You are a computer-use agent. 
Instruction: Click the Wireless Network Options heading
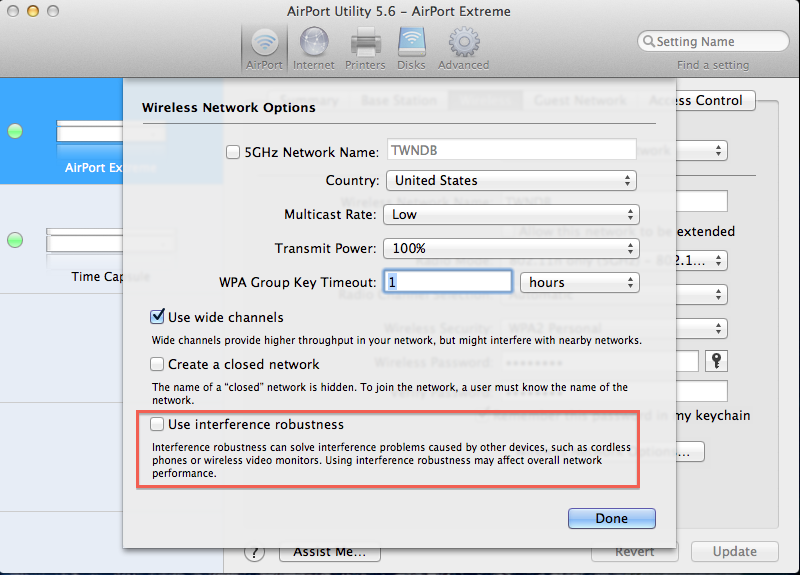coord(229,108)
